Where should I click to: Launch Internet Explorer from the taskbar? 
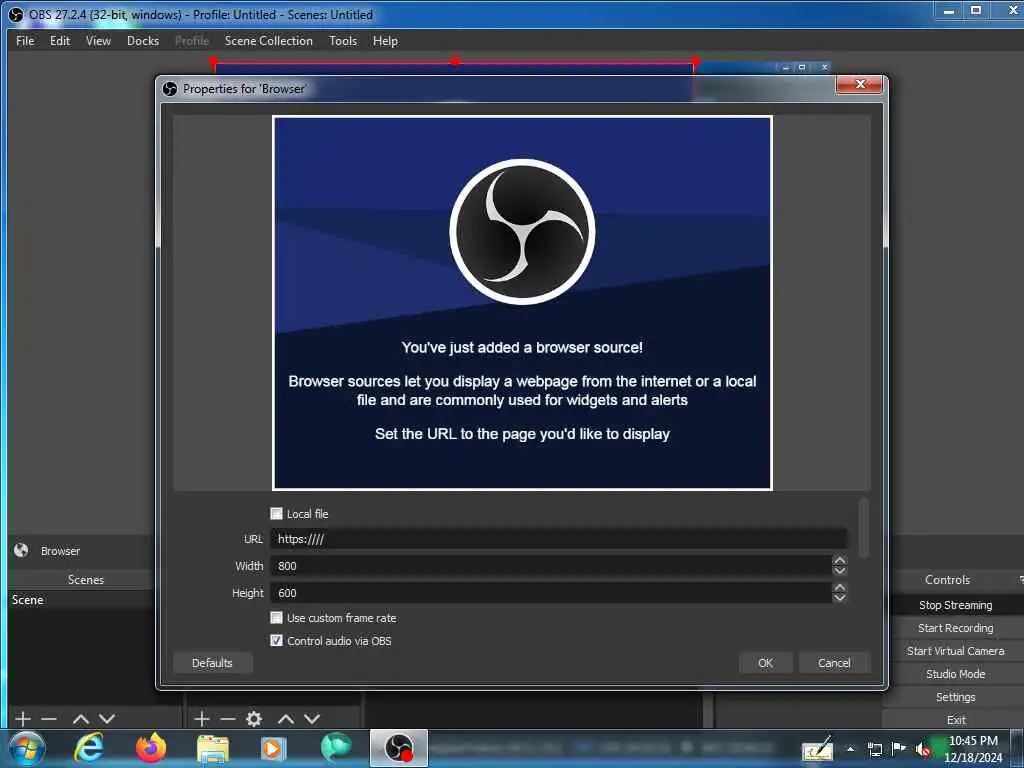[89, 748]
